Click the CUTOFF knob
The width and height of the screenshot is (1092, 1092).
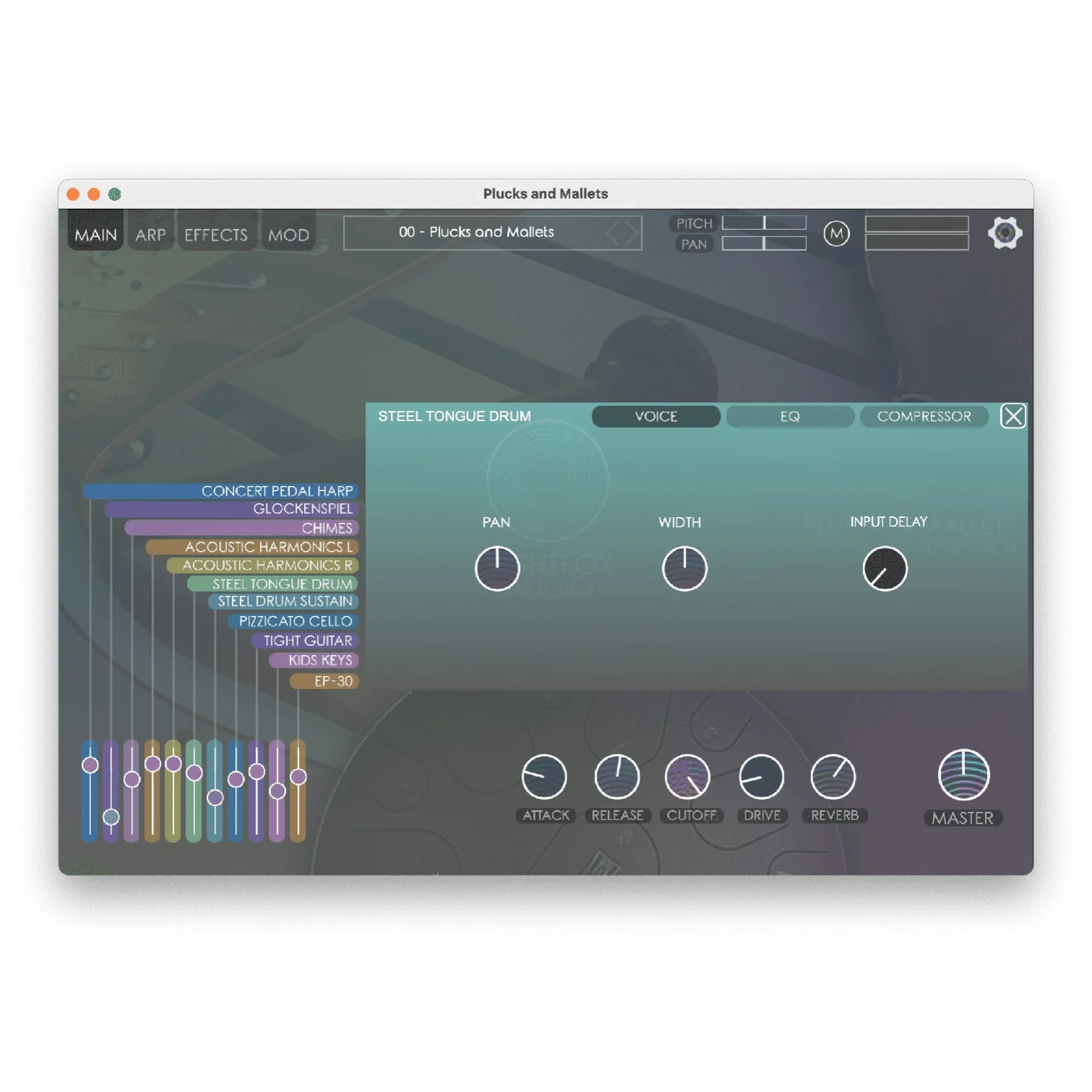point(688,777)
